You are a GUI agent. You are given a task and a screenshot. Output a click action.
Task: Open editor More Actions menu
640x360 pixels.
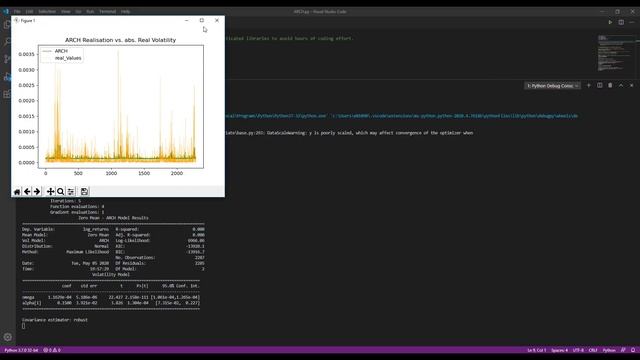pos(631,22)
